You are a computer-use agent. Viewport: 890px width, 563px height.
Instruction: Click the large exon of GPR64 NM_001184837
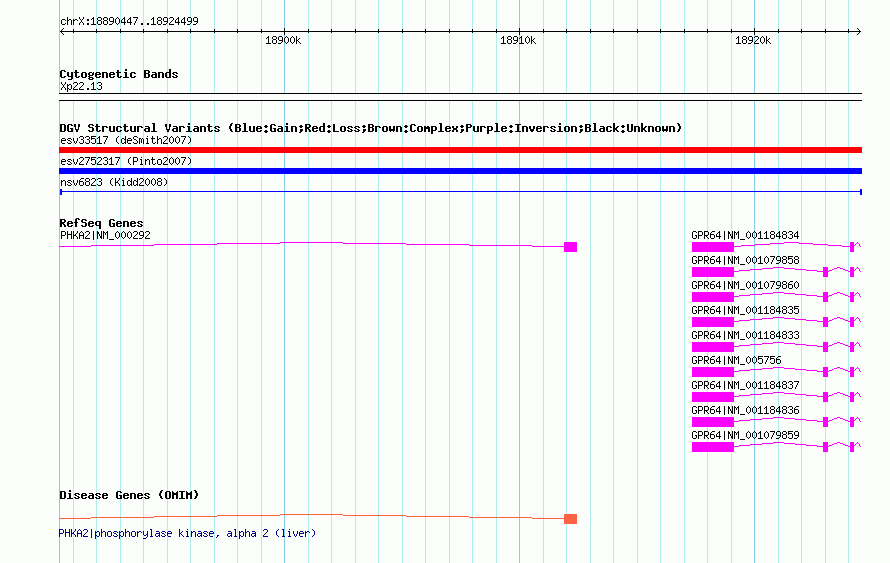(713, 397)
